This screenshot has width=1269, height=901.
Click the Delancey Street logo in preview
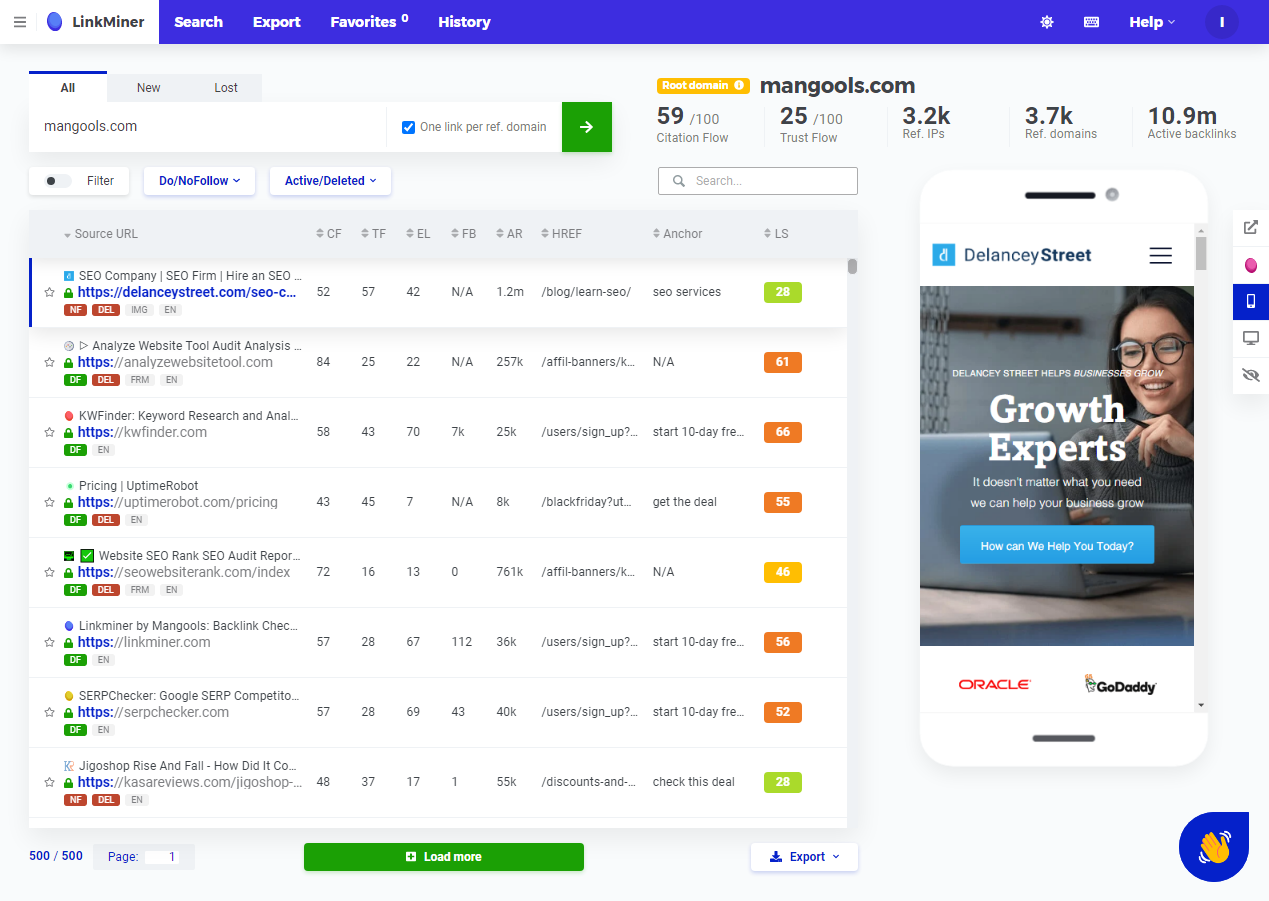point(1012,255)
